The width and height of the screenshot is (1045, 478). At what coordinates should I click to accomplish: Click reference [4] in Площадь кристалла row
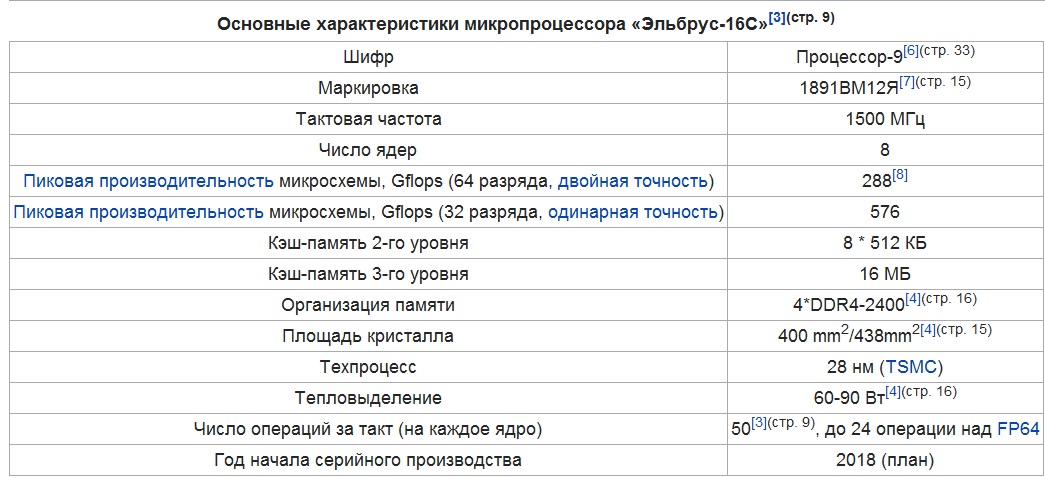tap(929, 330)
